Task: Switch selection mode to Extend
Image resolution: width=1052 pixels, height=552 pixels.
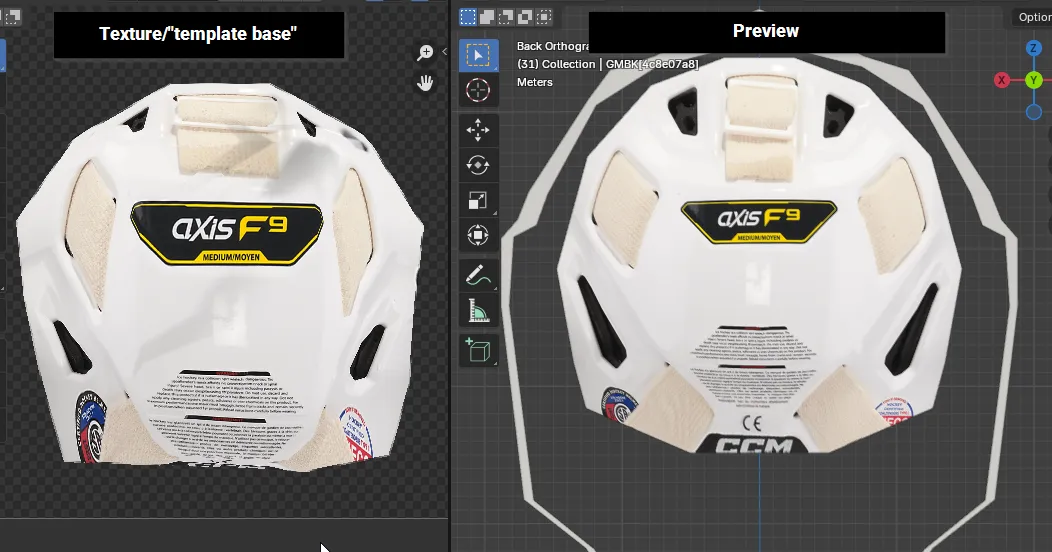Action: [486, 17]
